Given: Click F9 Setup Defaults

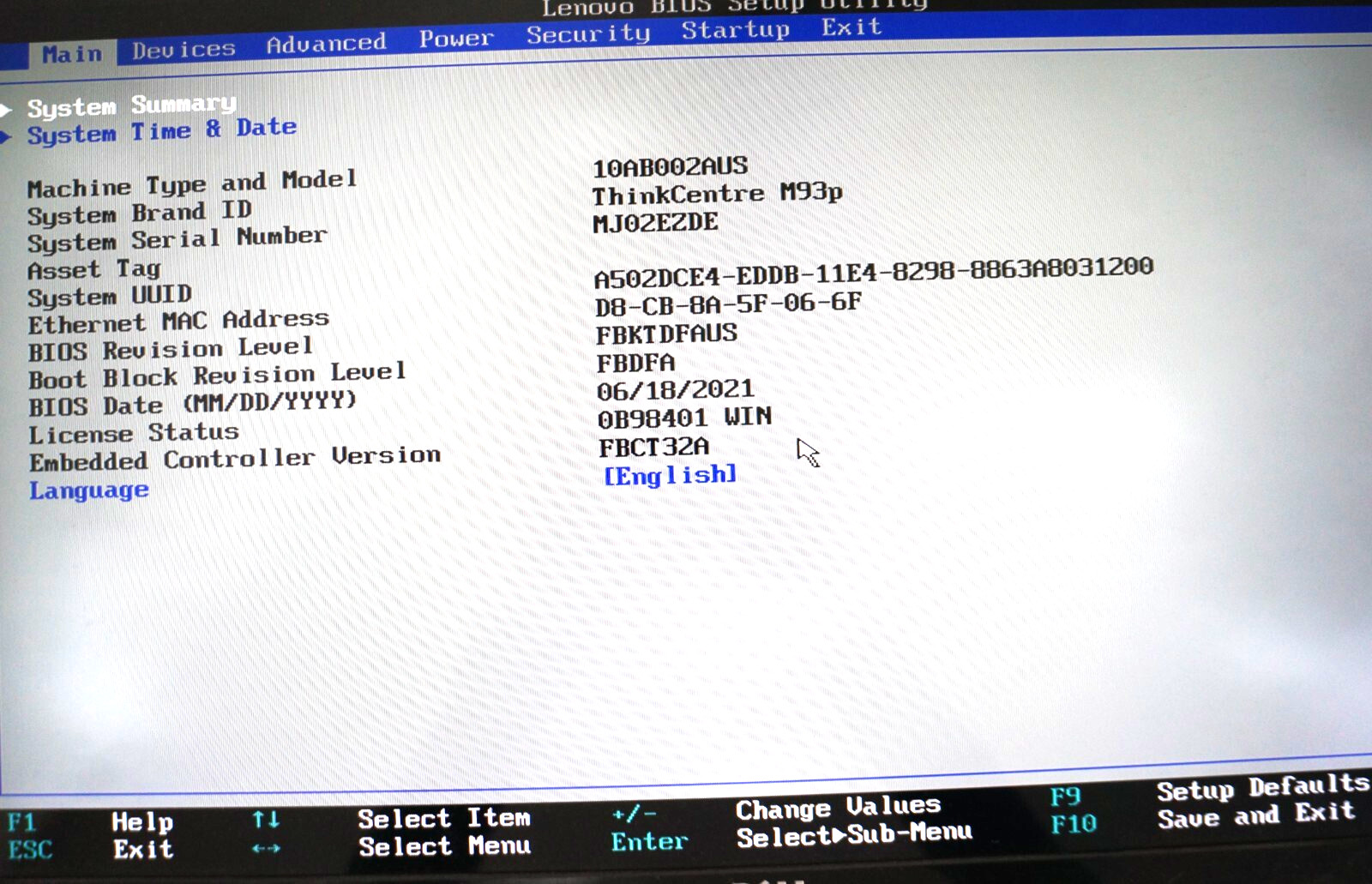Looking at the screenshot, I should 1210,791.
